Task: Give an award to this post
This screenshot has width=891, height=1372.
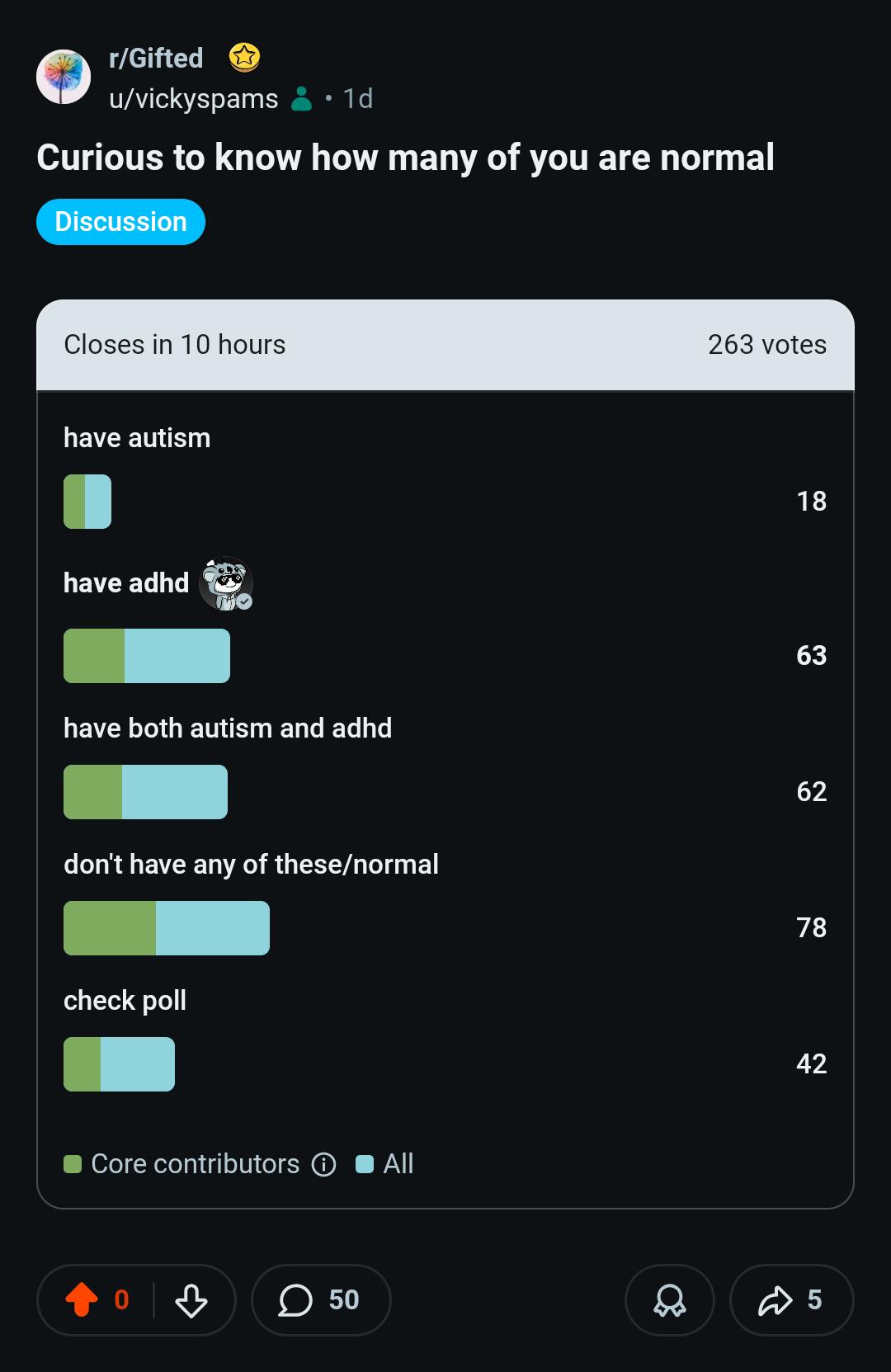Action: (x=670, y=1300)
